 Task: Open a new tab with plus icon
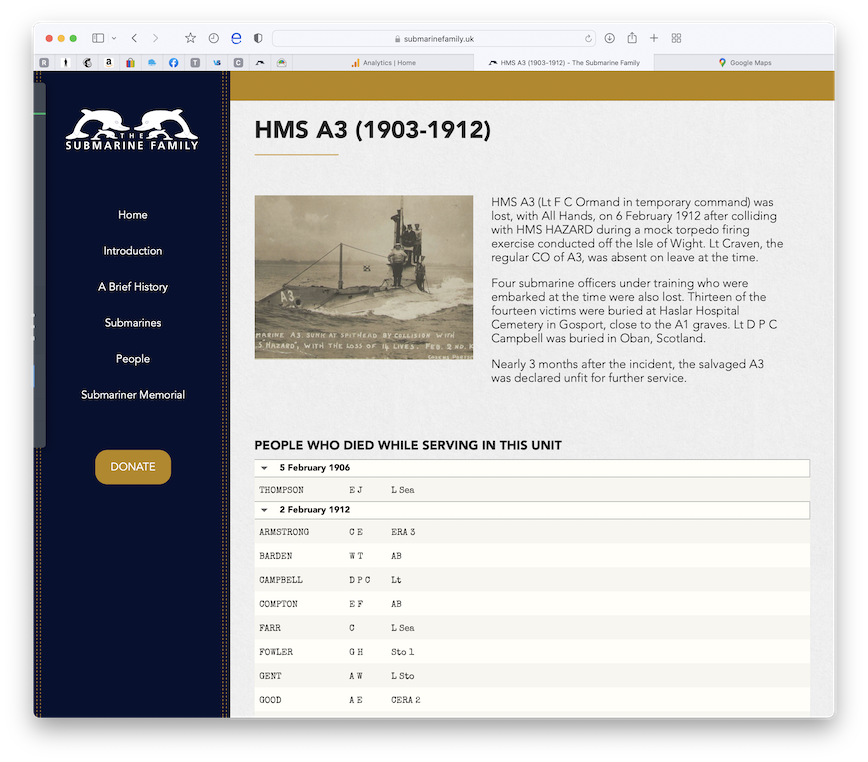(654, 38)
